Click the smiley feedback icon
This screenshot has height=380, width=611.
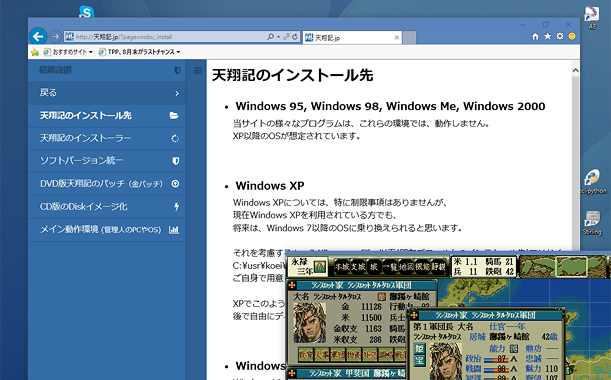point(572,36)
